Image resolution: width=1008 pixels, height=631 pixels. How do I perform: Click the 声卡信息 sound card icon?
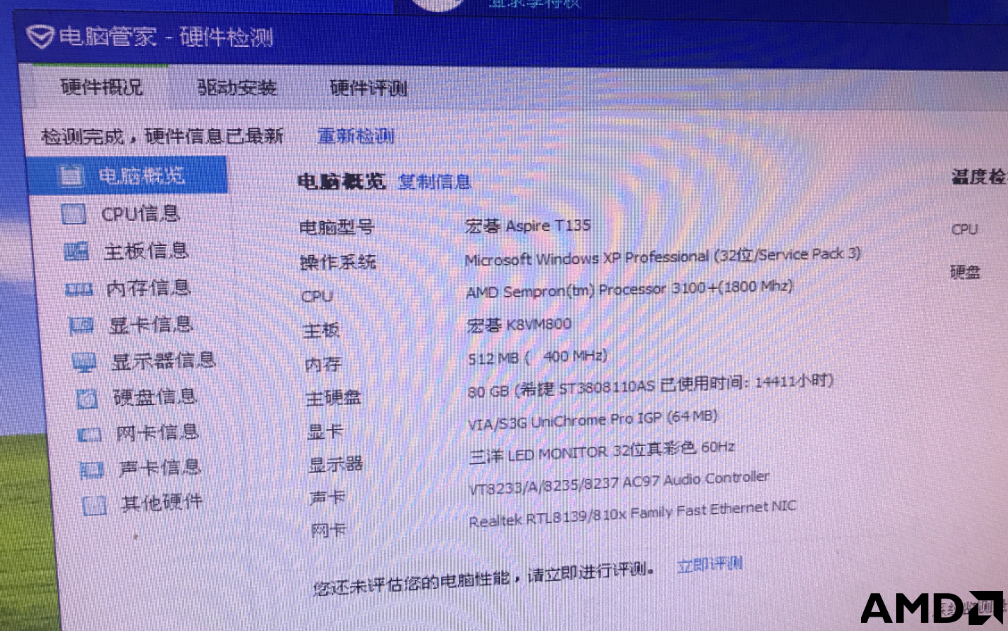(92, 470)
